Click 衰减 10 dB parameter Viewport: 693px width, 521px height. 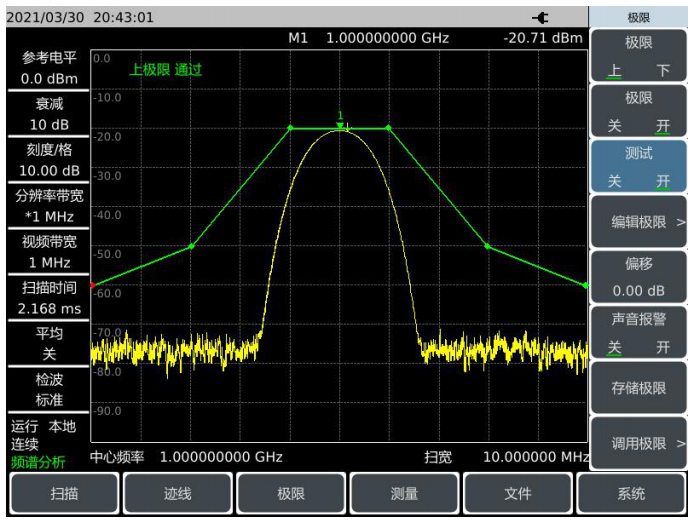pyautogui.click(x=49, y=114)
